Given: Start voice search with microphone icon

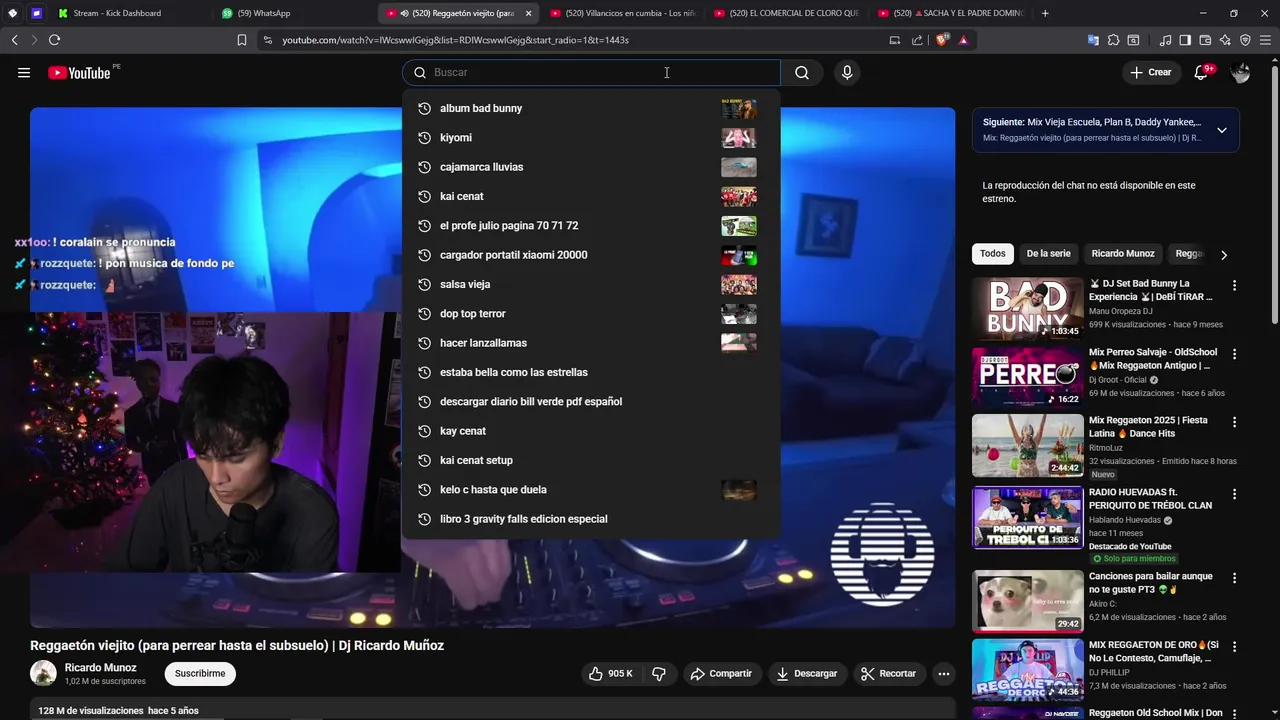Looking at the screenshot, I should point(847,72).
